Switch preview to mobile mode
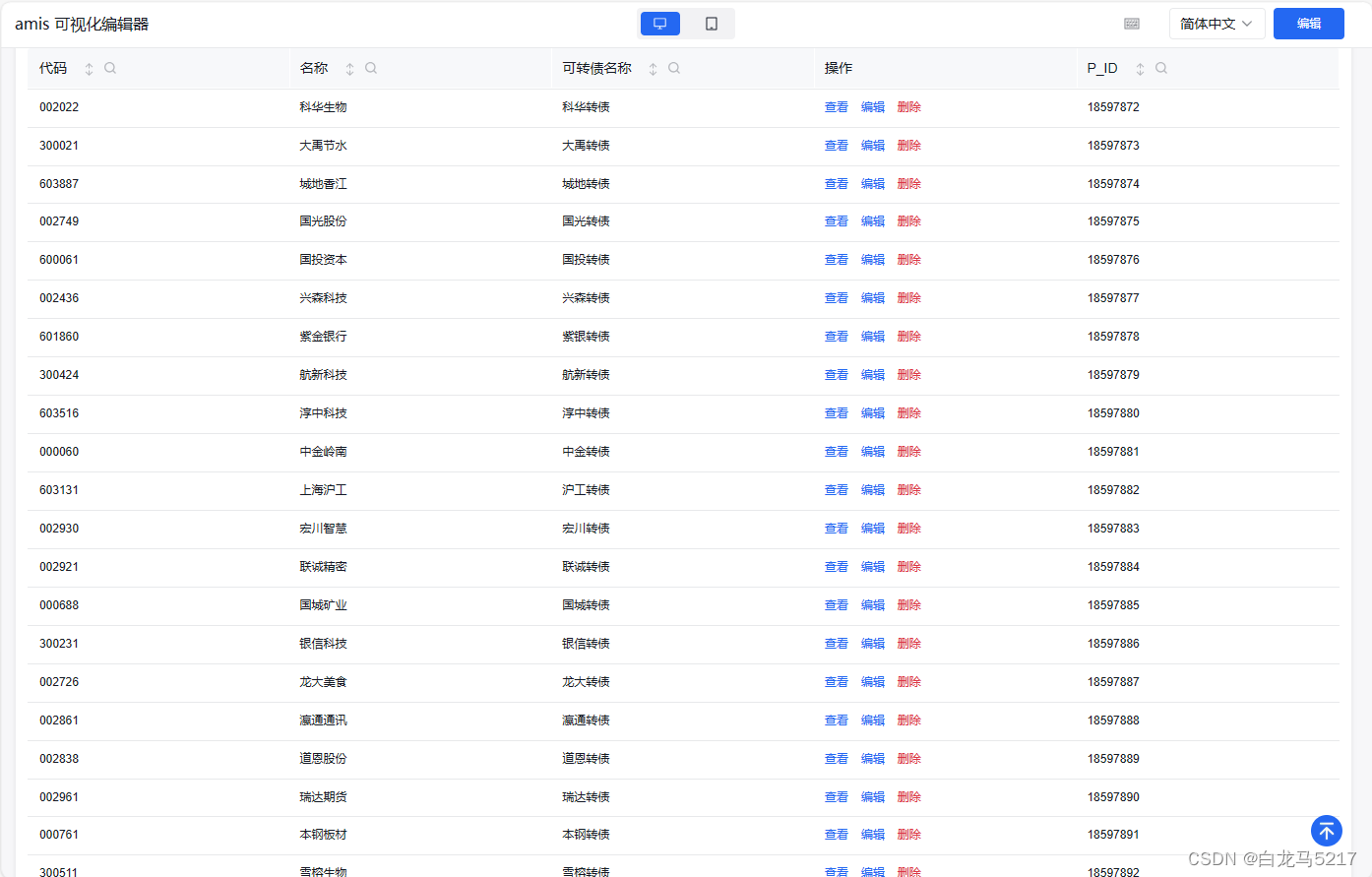The height and width of the screenshot is (877, 1372). pos(711,23)
